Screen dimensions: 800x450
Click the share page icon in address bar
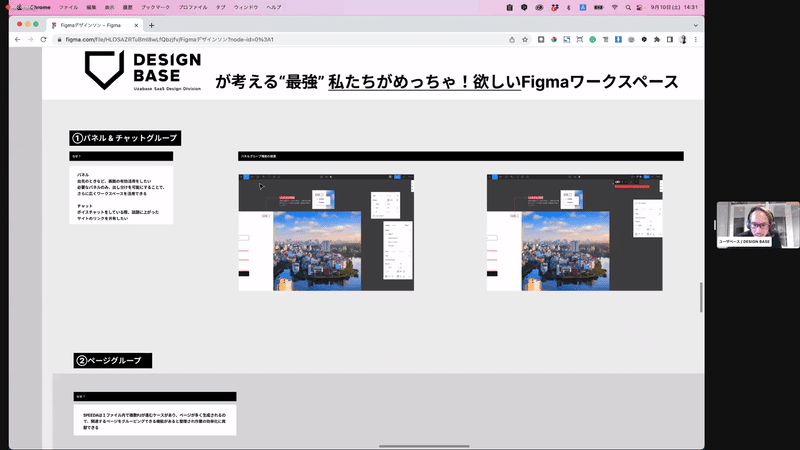tap(512, 39)
